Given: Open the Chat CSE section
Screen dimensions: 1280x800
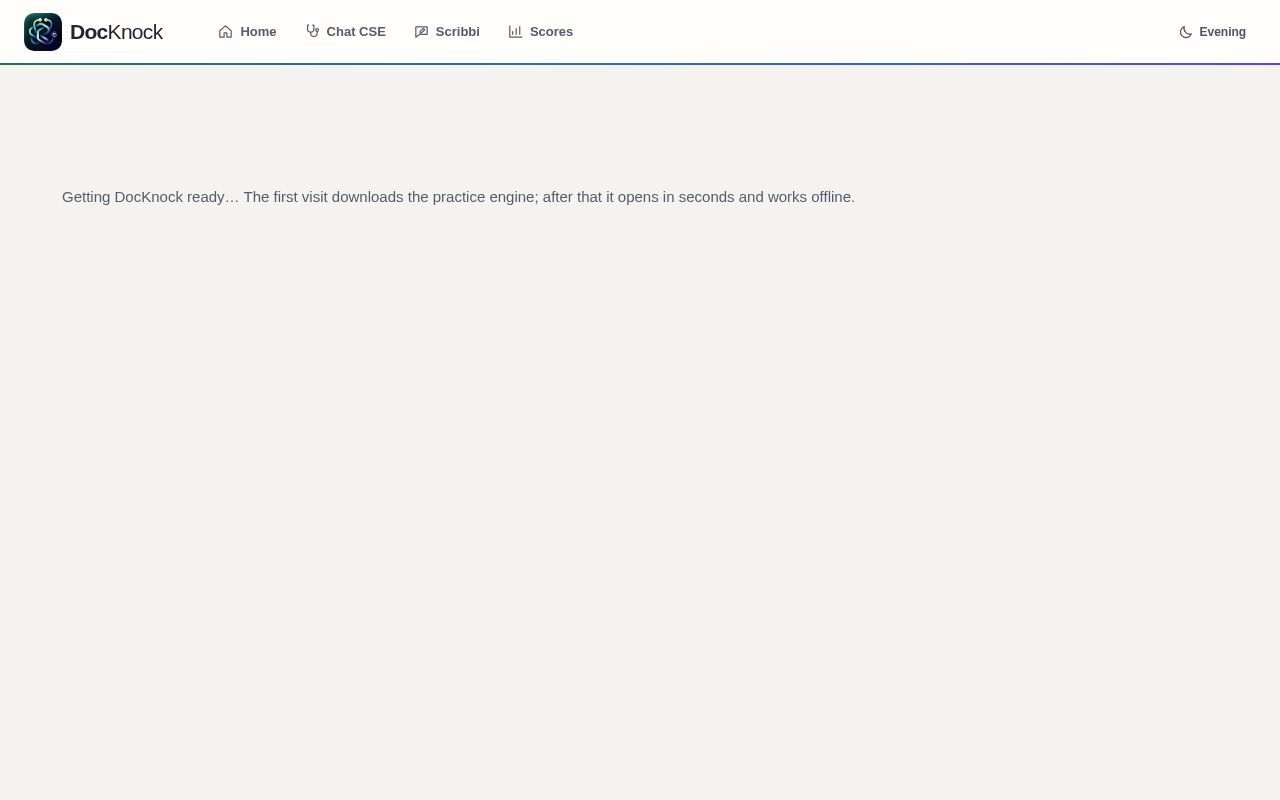Looking at the screenshot, I should tap(345, 32).
